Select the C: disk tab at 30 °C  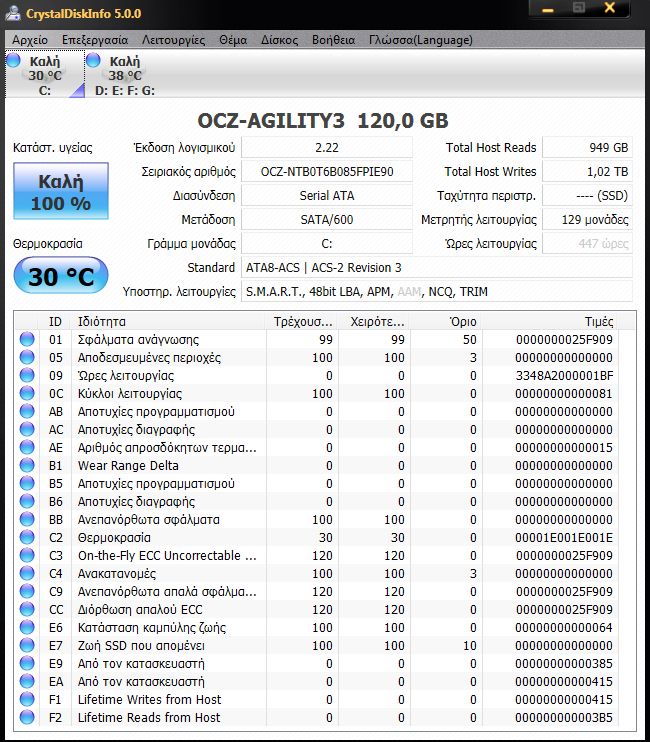tap(45, 74)
